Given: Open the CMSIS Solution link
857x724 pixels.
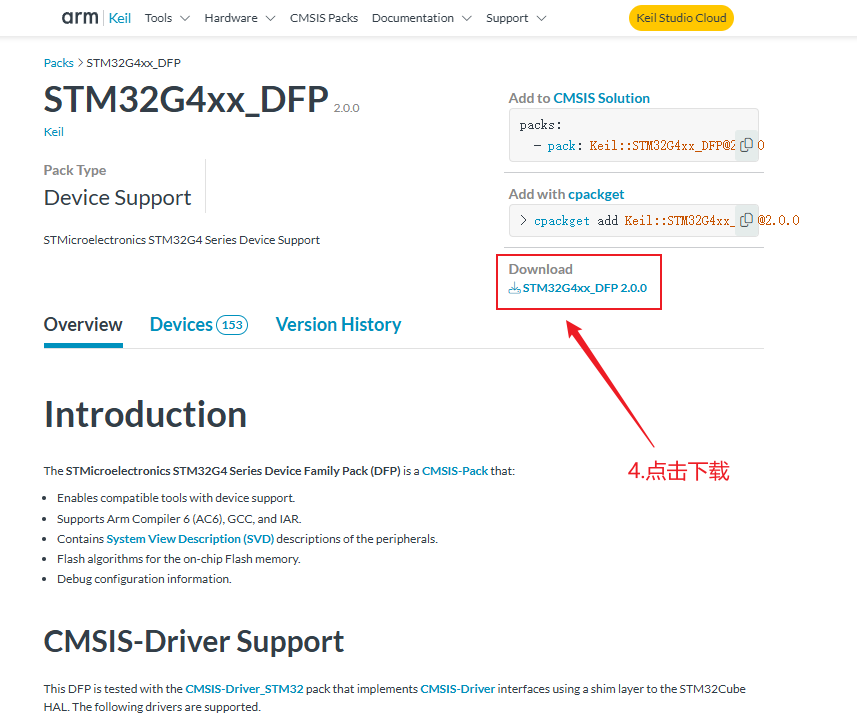Looking at the screenshot, I should 601,98.
